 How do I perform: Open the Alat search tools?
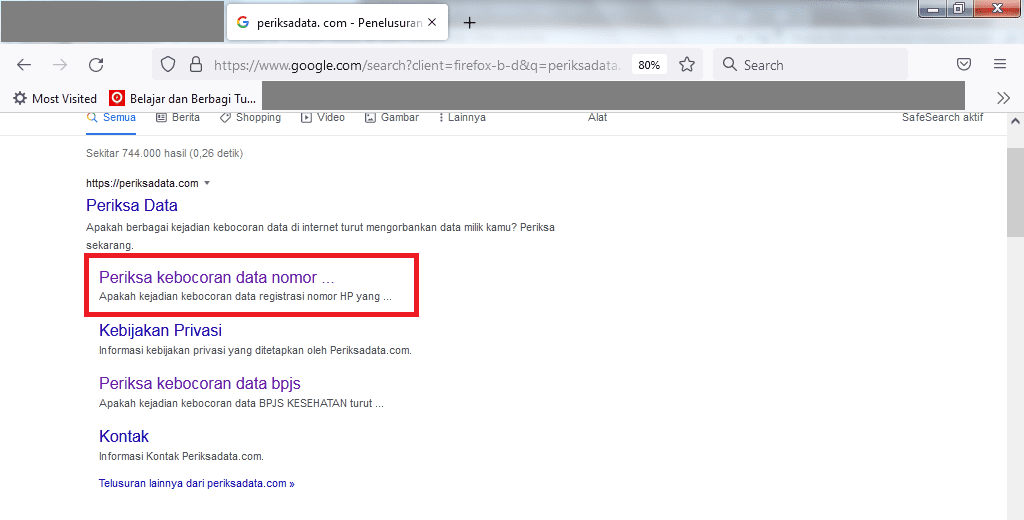pos(598,118)
